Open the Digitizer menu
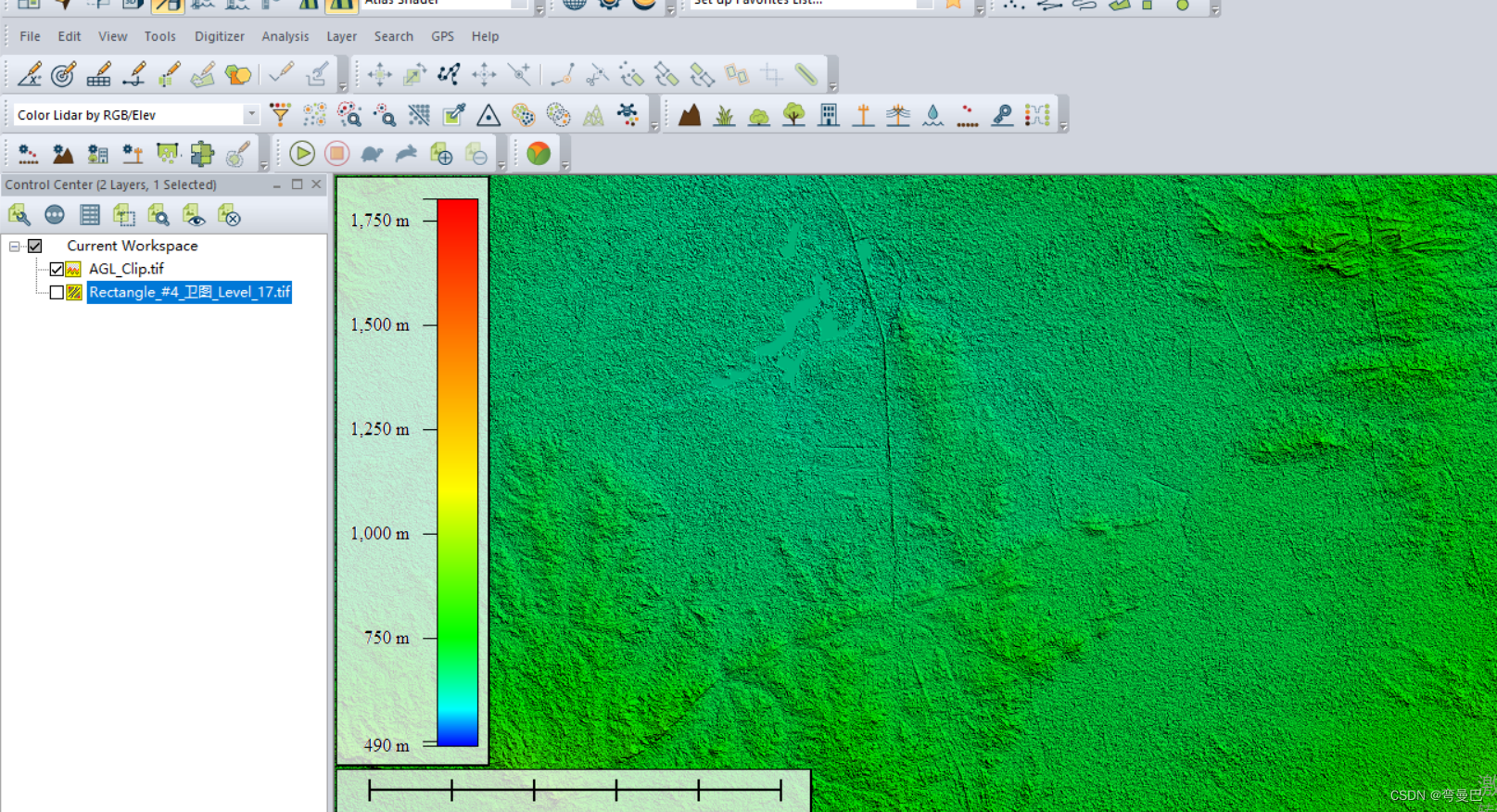 coord(220,36)
